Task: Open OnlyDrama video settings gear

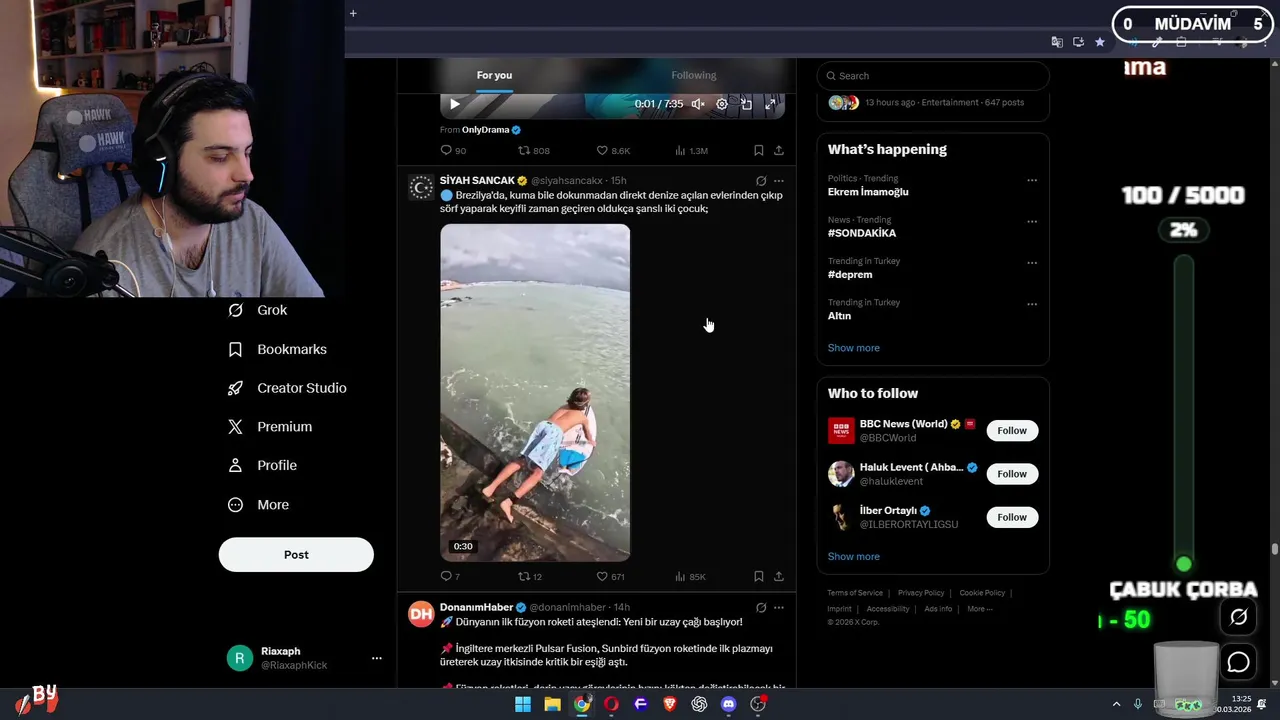Action: coord(722,104)
